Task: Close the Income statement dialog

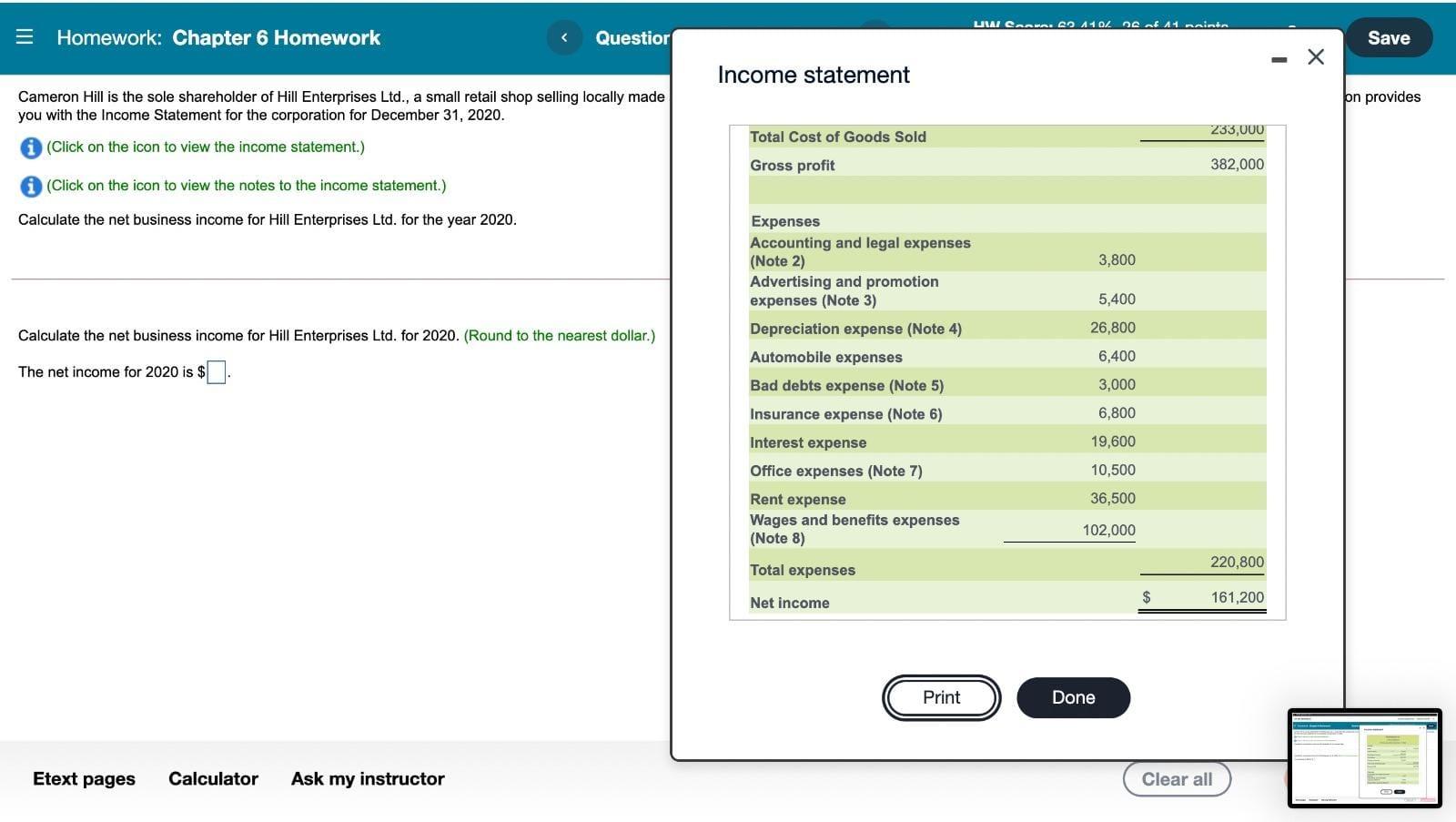Action: point(1316,57)
